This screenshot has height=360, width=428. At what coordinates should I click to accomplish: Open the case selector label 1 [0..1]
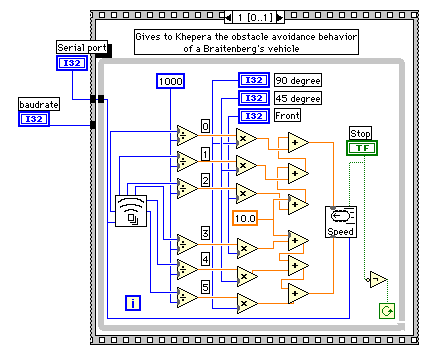coord(255,17)
